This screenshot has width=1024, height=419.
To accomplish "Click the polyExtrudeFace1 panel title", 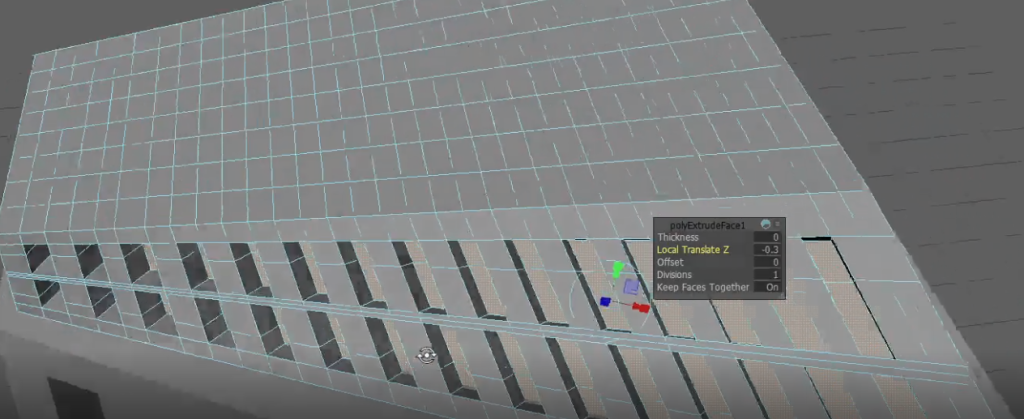I will [x=708, y=225].
